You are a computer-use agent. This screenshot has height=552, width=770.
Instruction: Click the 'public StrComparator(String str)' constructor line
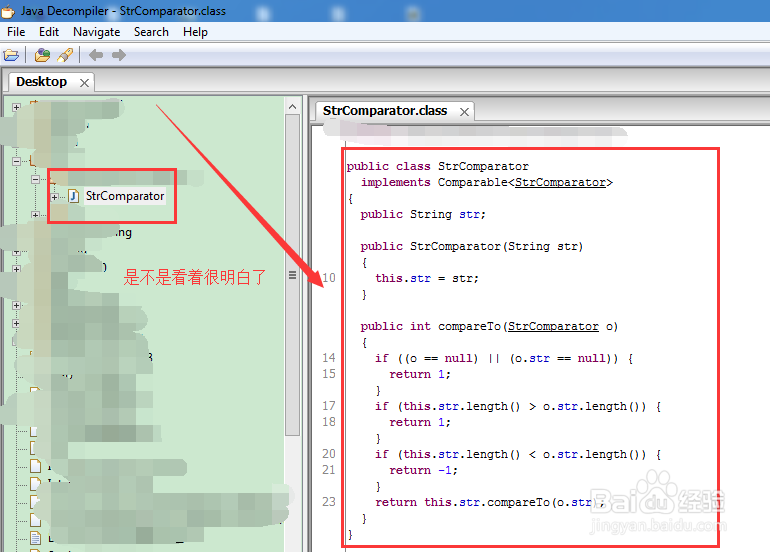[471, 246]
